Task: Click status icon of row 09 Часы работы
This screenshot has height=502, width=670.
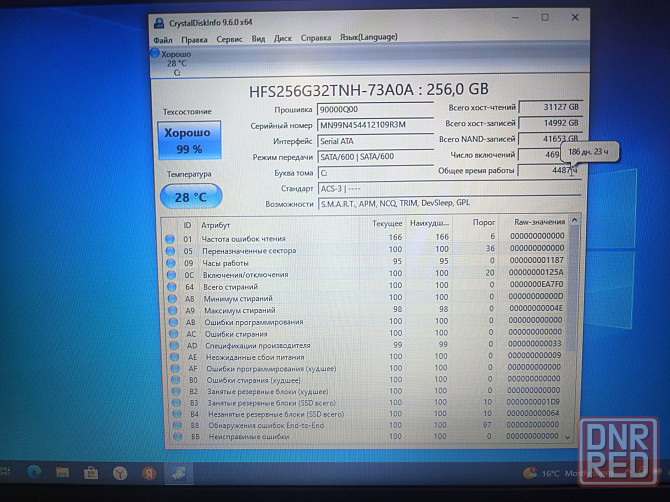Action: [170, 263]
